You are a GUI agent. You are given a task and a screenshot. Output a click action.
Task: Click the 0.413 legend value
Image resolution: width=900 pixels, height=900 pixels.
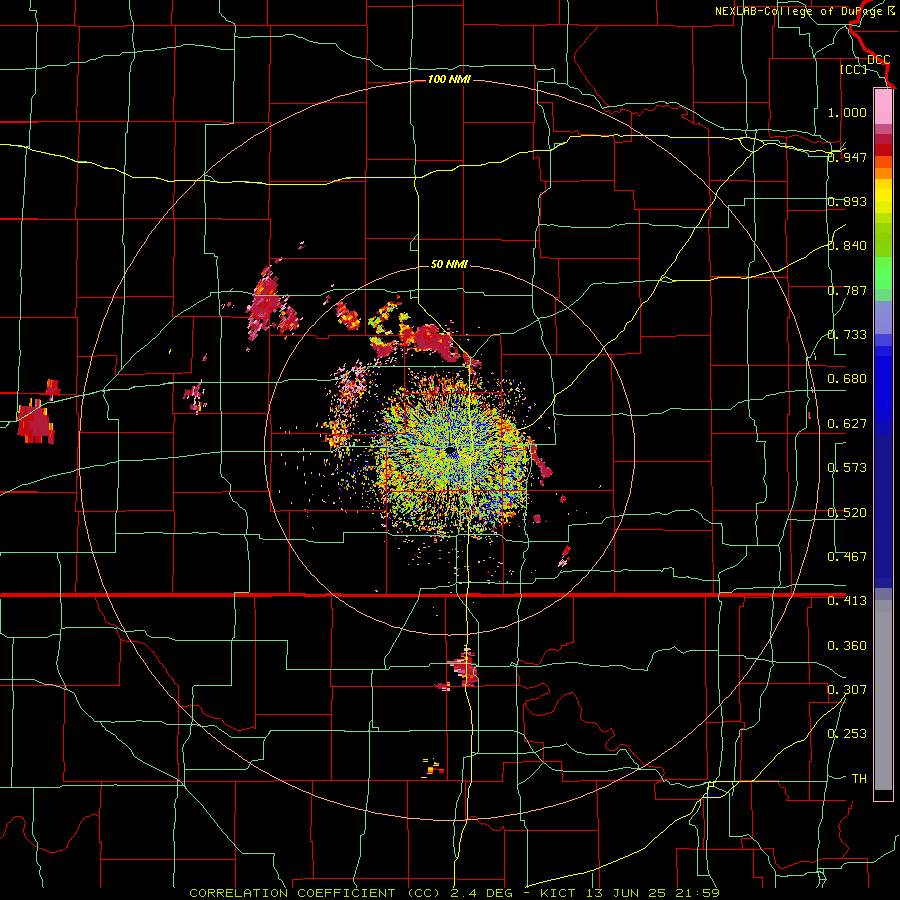(x=847, y=601)
